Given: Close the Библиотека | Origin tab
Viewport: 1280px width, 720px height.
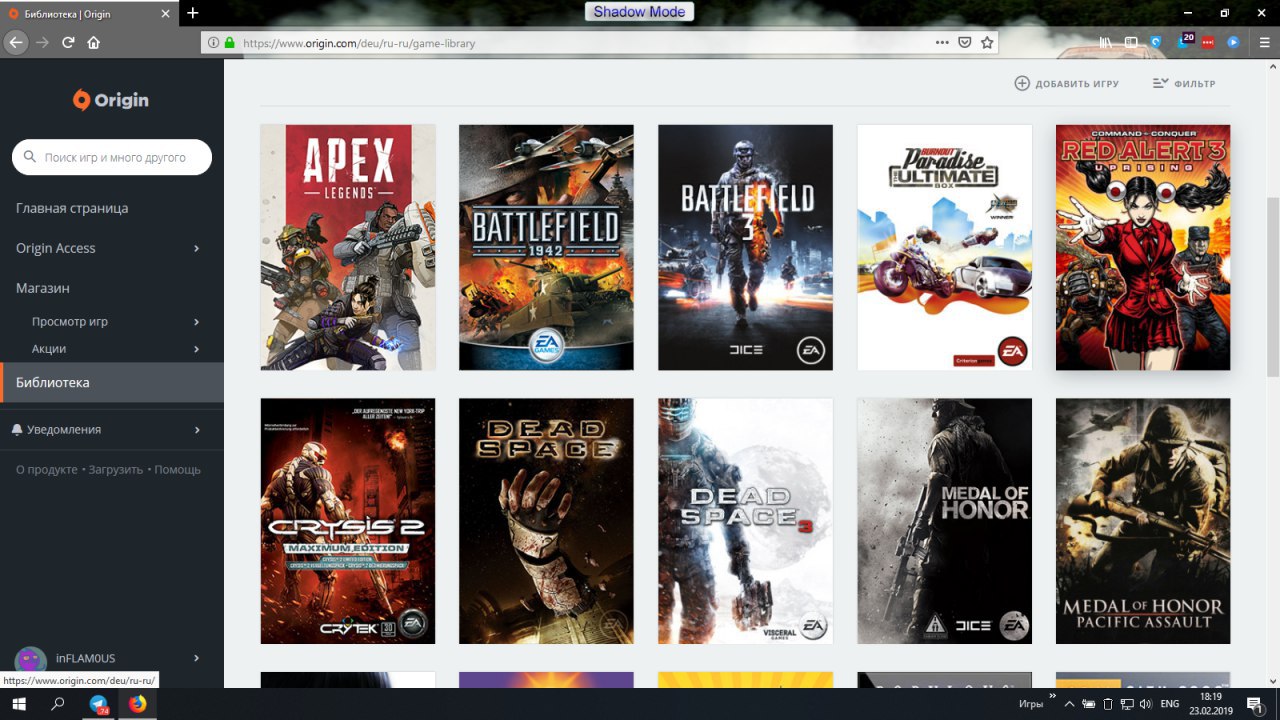Looking at the screenshot, I should (165, 13).
